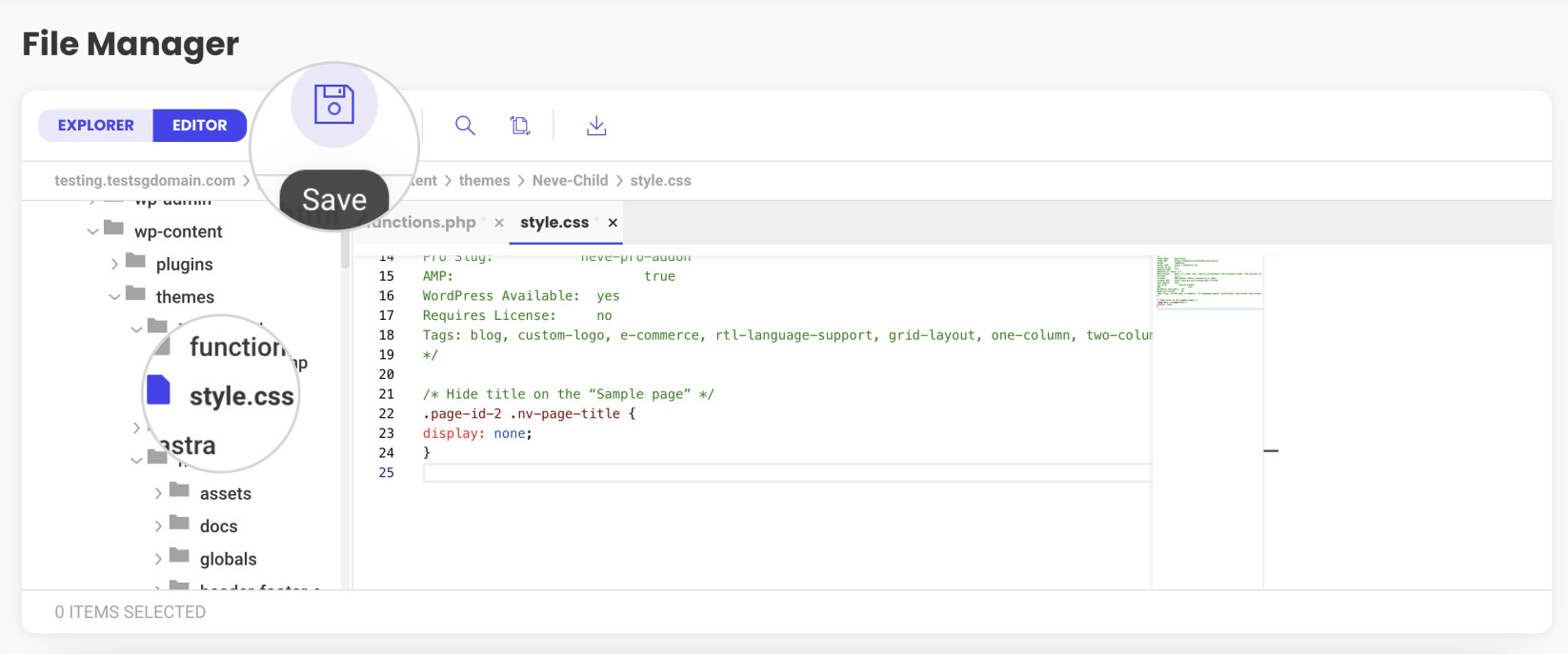Image resolution: width=1568 pixels, height=654 pixels.
Task: Download the file using the download arrow icon
Action: 596,126
